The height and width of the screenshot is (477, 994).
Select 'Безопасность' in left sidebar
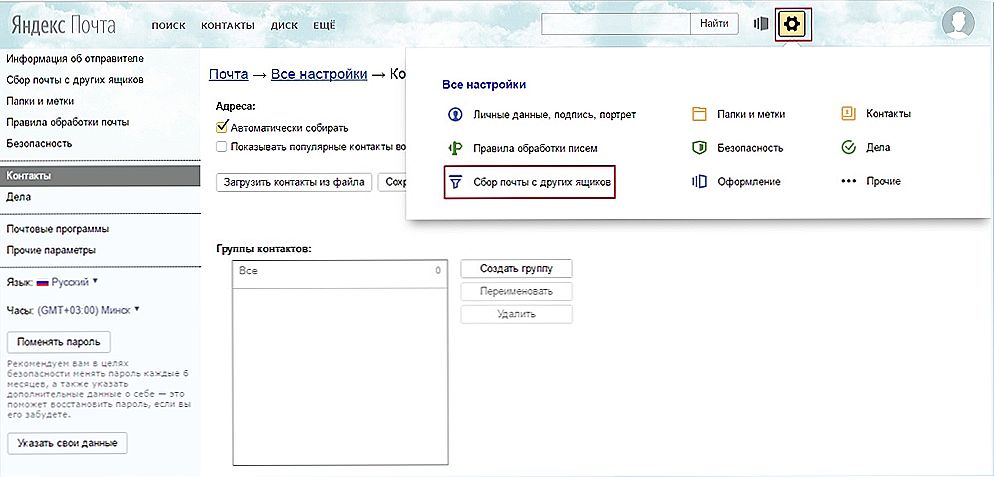tap(38, 144)
